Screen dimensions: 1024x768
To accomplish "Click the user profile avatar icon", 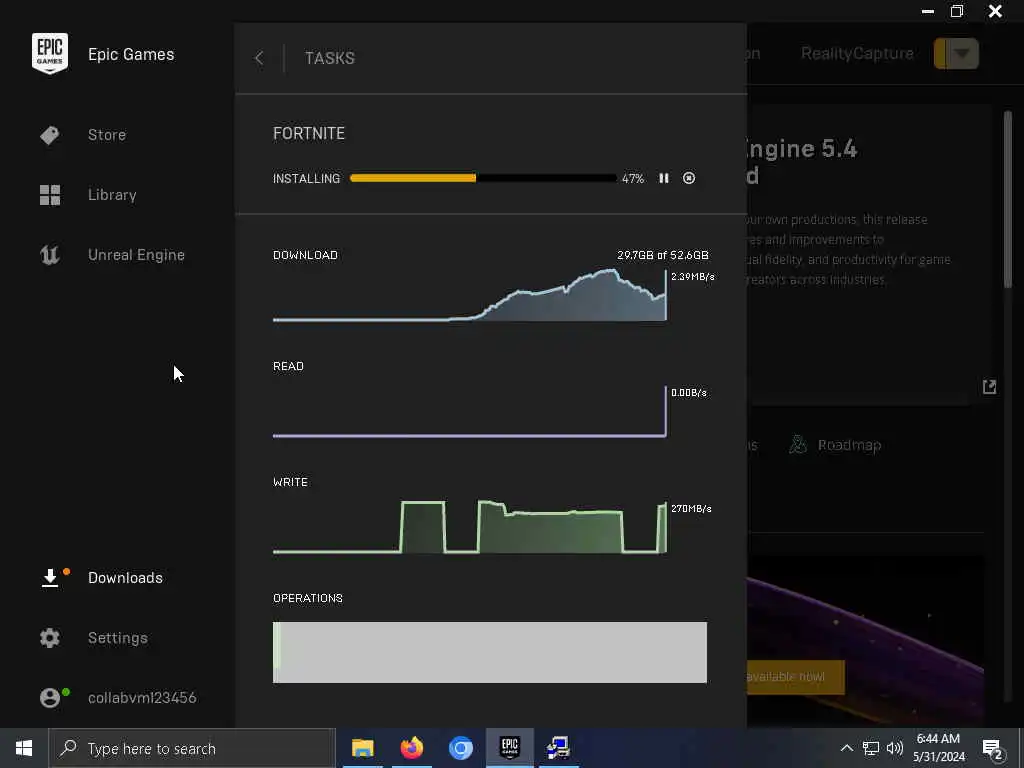I will [50, 698].
